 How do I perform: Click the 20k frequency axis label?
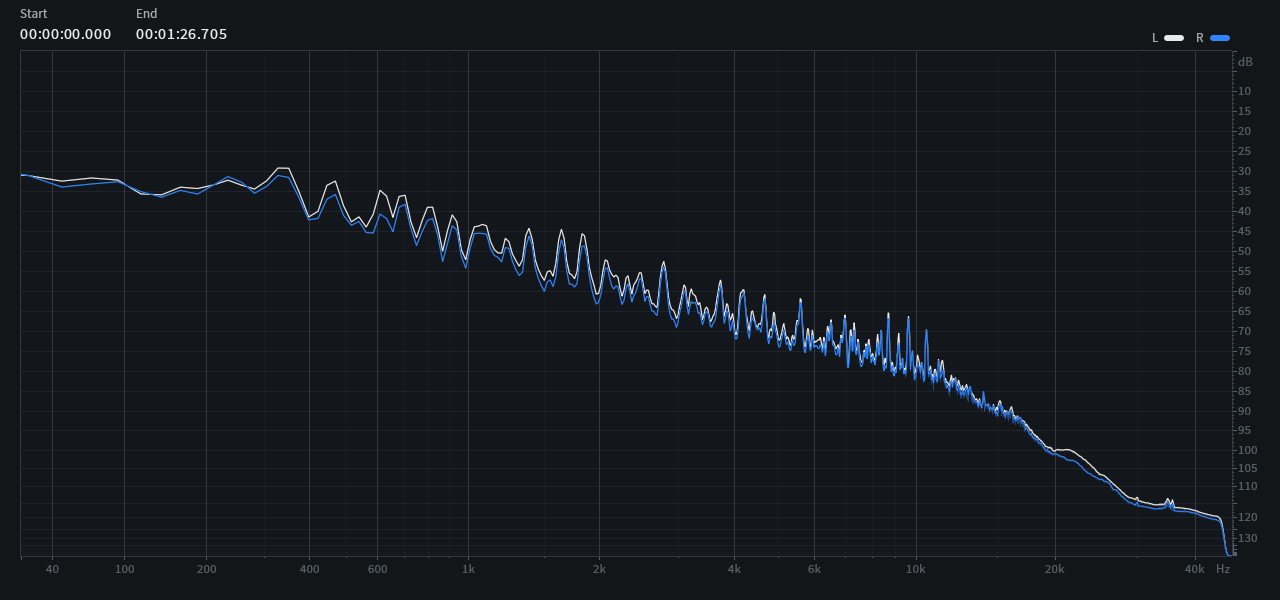tap(1054, 569)
